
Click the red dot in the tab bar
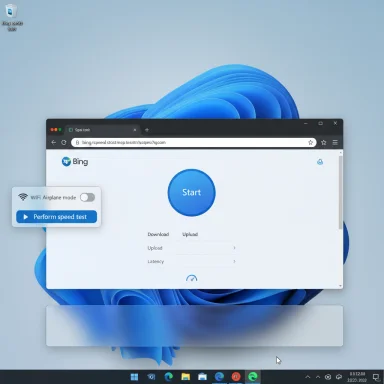pos(52,130)
